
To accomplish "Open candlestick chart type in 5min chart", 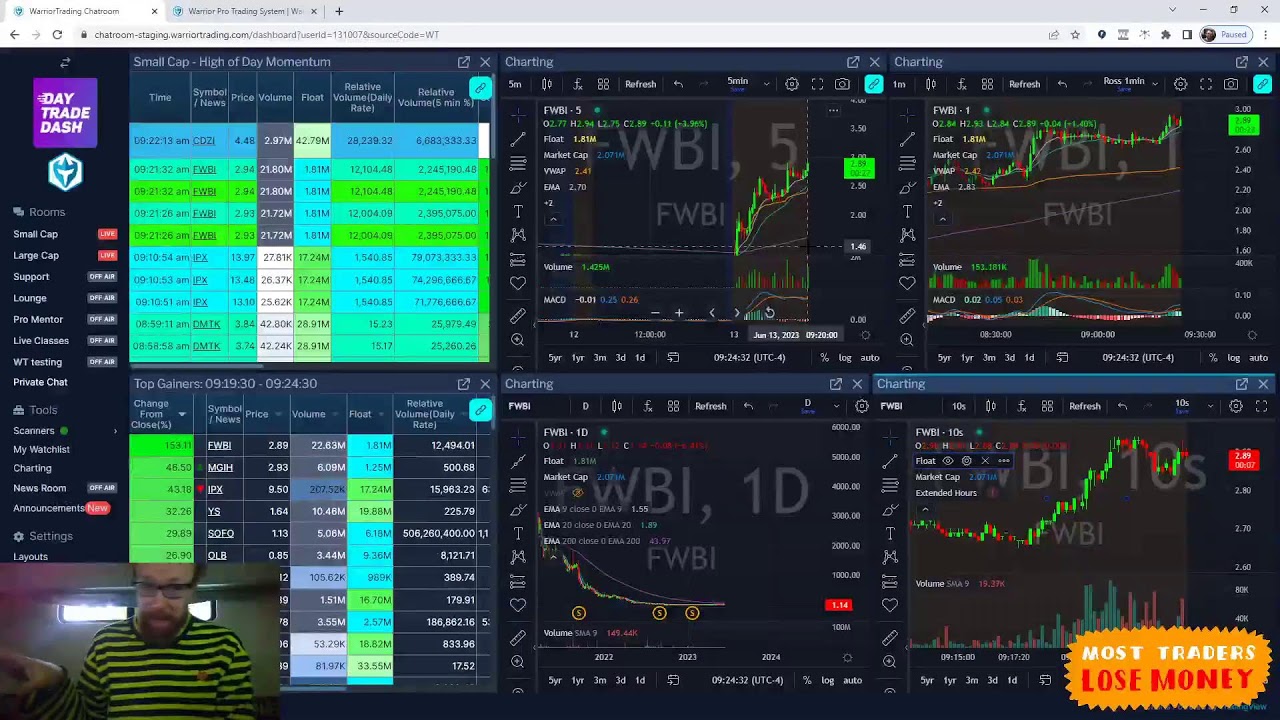I will click(x=547, y=84).
